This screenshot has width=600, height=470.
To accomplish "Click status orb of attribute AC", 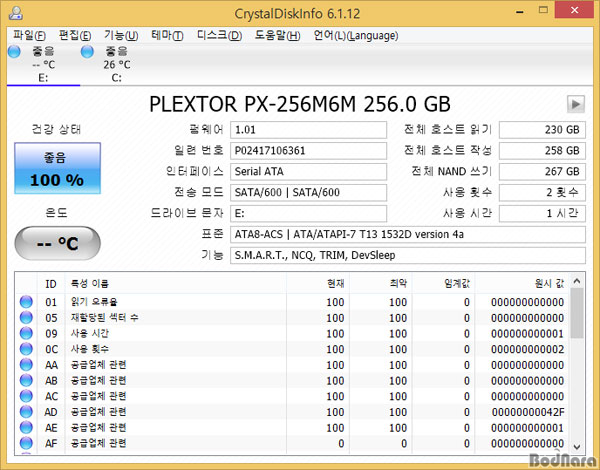I will point(26,396).
